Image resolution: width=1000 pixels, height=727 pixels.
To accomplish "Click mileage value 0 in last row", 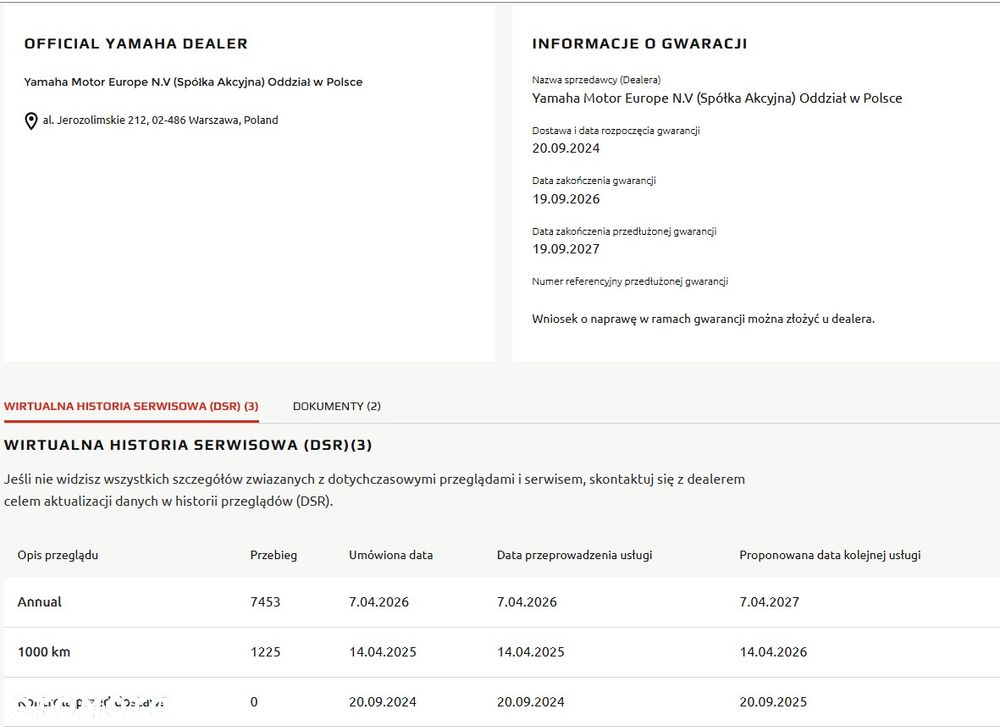I will (x=254, y=702).
